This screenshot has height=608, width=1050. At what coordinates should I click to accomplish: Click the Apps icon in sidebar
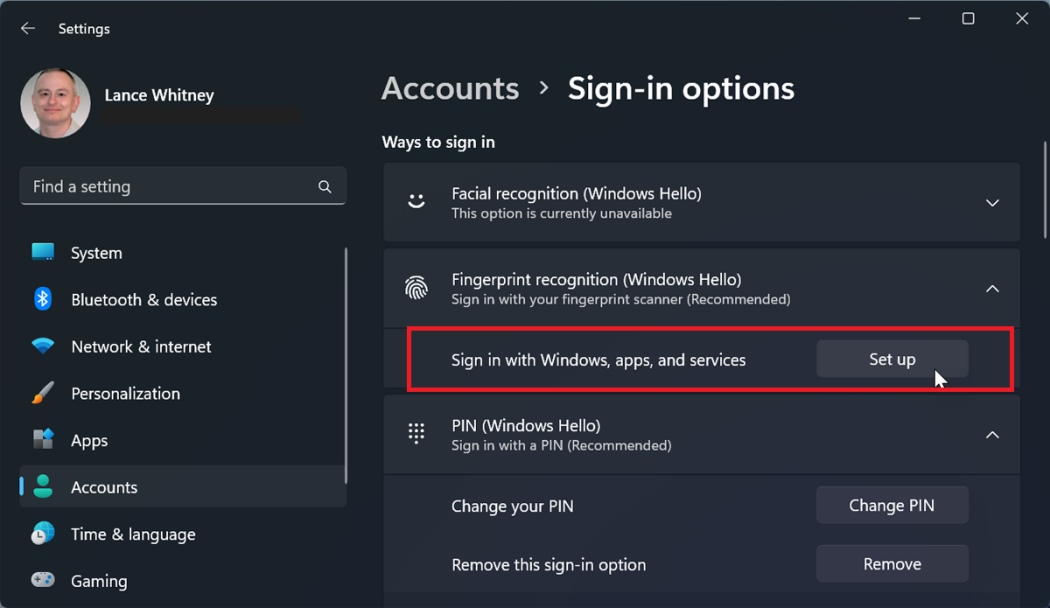click(x=43, y=440)
